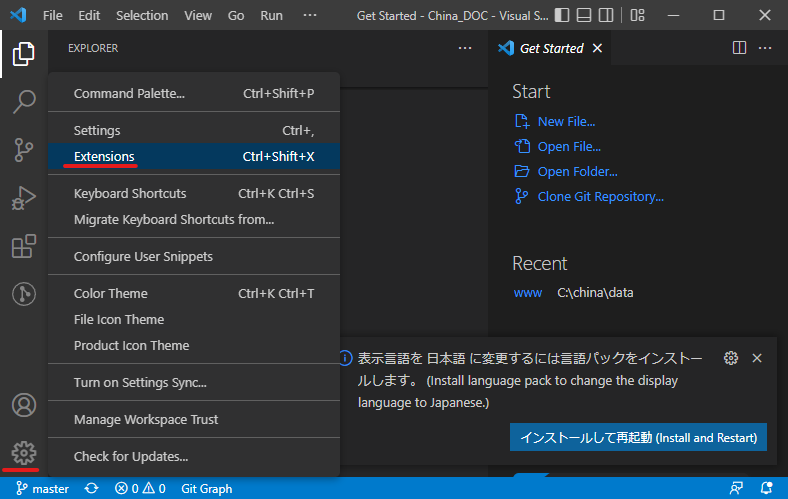Viewport: 788px width, 499px height.
Task: Open the Accounts icon in activity bar
Action: [24, 405]
